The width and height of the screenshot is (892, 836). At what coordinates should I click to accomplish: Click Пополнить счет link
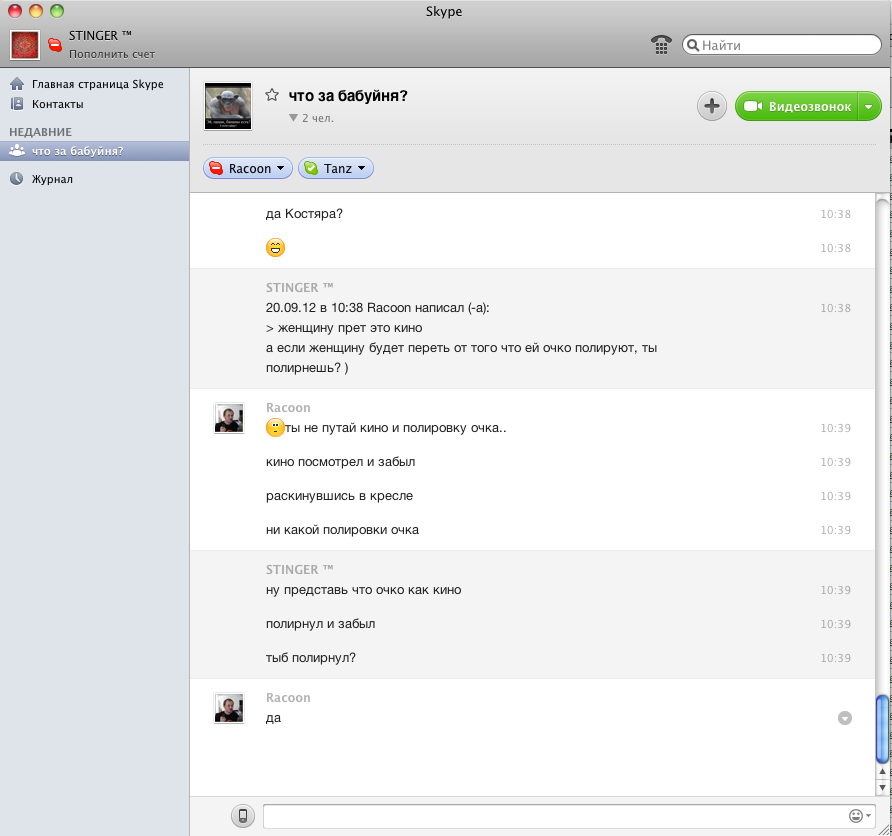click(x=112, y=54)
